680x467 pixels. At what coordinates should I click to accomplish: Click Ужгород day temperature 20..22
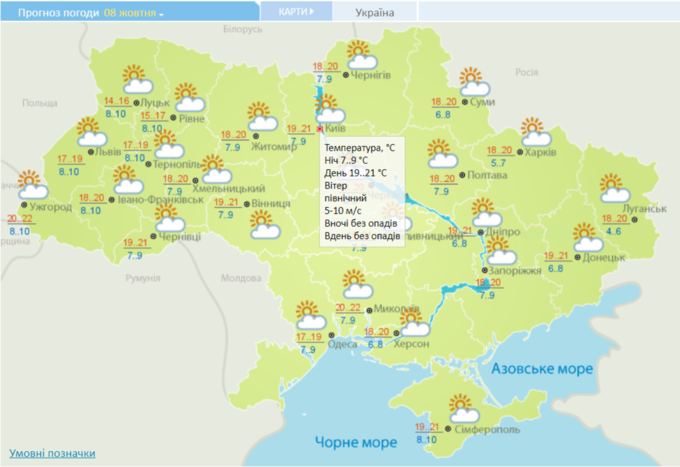20,219
